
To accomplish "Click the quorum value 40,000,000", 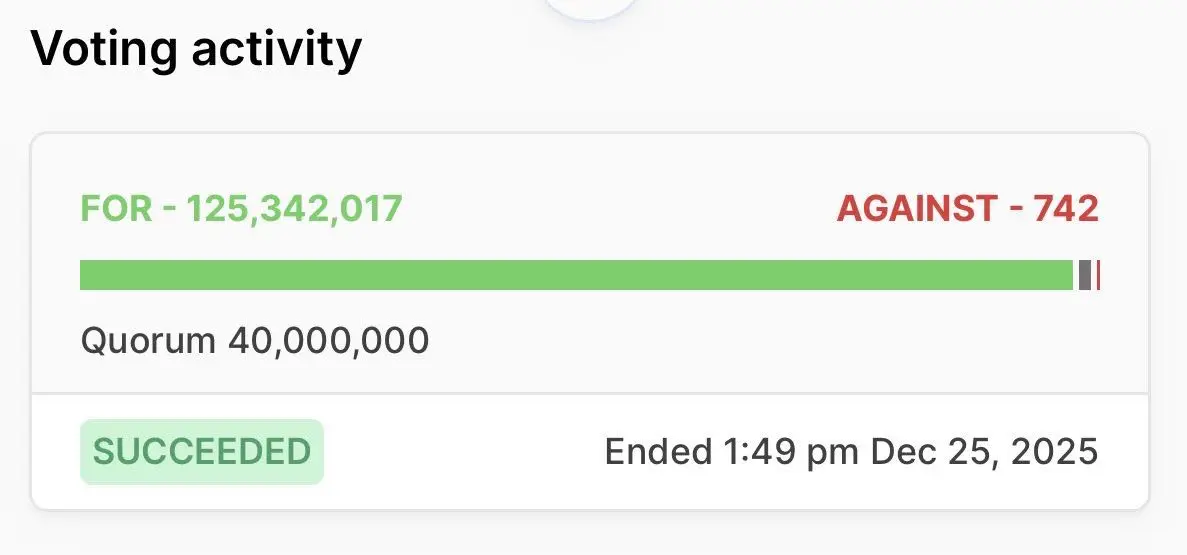I will 328,341.
